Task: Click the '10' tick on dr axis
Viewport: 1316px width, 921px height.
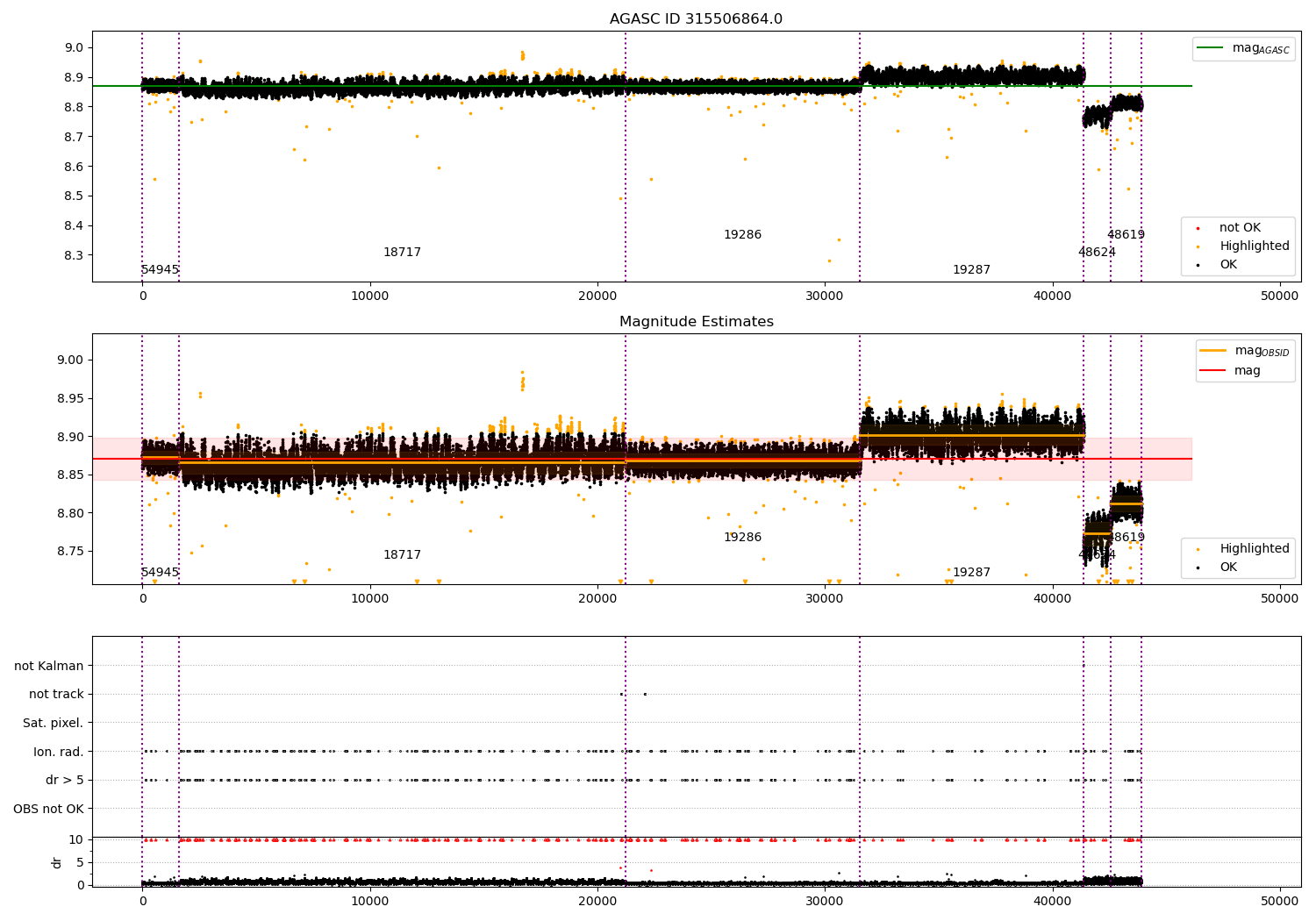Action: (76, 839)
